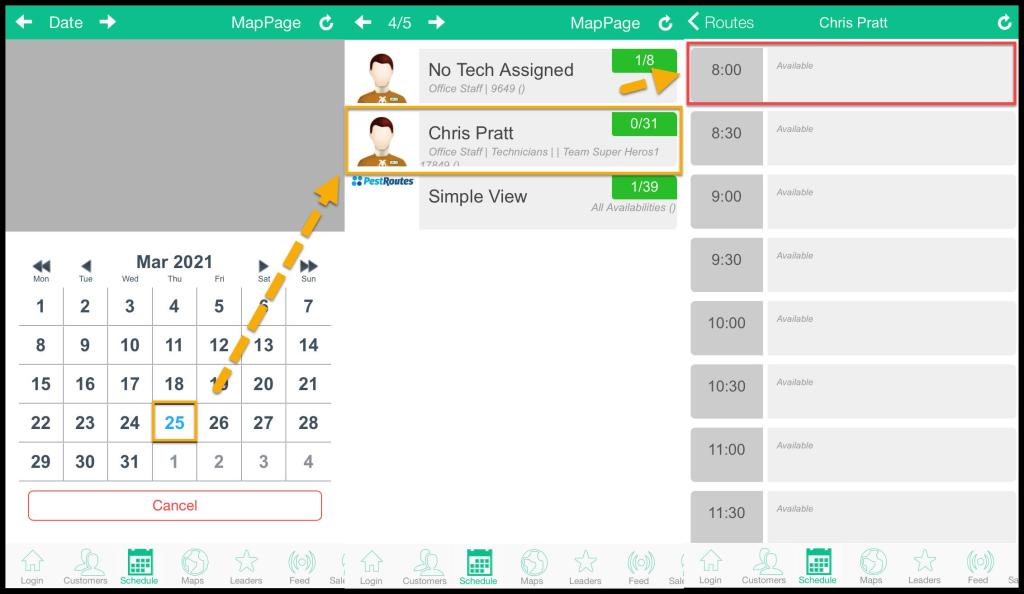
Task: Open the No Tech Assigned route
Action: coord(514,76)
